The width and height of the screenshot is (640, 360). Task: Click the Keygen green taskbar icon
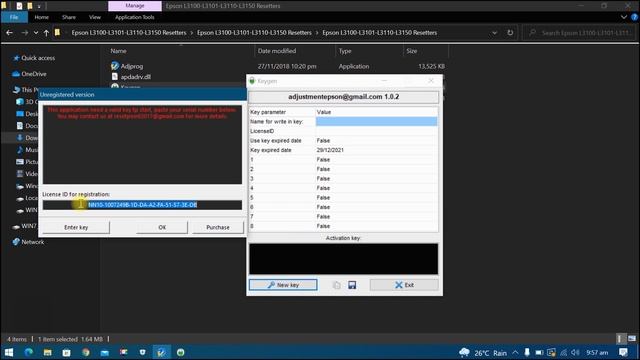[x=180, y=352]
